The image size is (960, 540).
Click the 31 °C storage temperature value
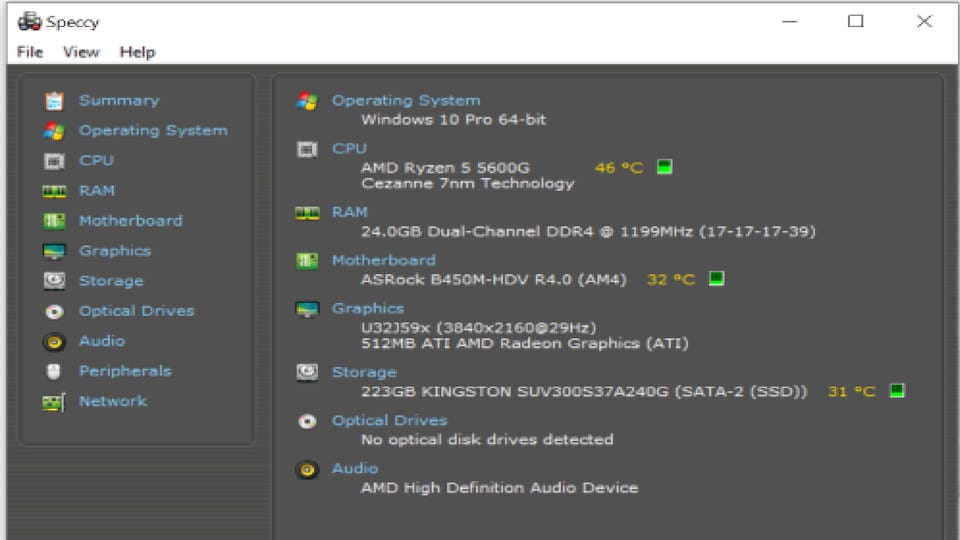tap(852, 391)
